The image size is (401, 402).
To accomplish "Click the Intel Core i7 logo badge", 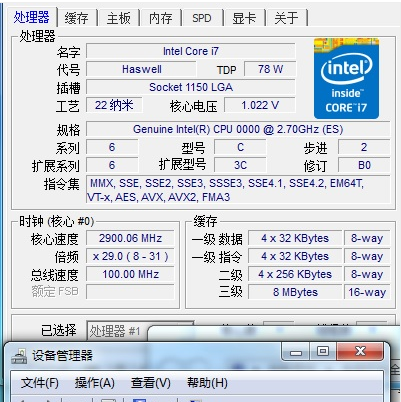I will click(346, 78).
